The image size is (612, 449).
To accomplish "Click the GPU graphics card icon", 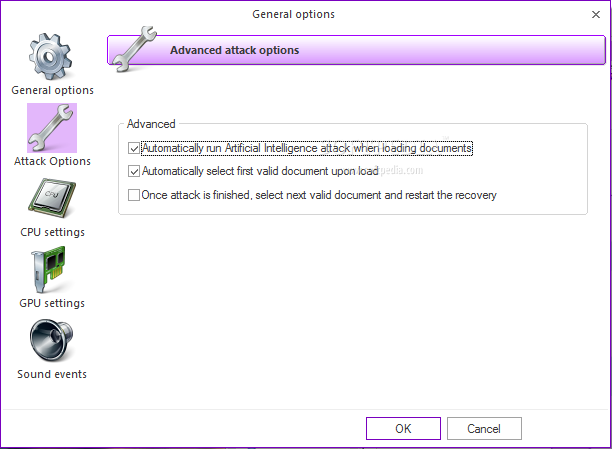I will pos(52,270).
